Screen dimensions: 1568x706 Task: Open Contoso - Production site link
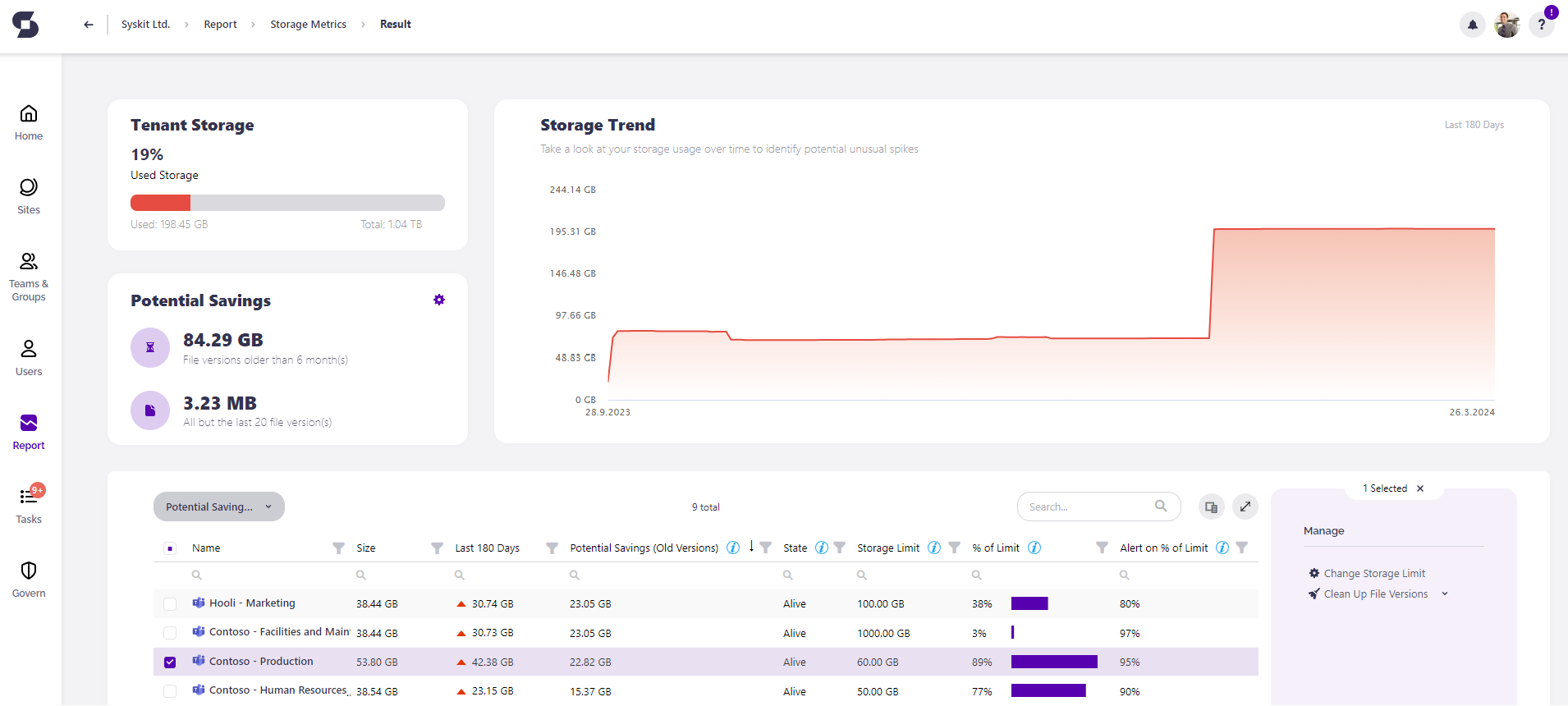pos(261,661)
